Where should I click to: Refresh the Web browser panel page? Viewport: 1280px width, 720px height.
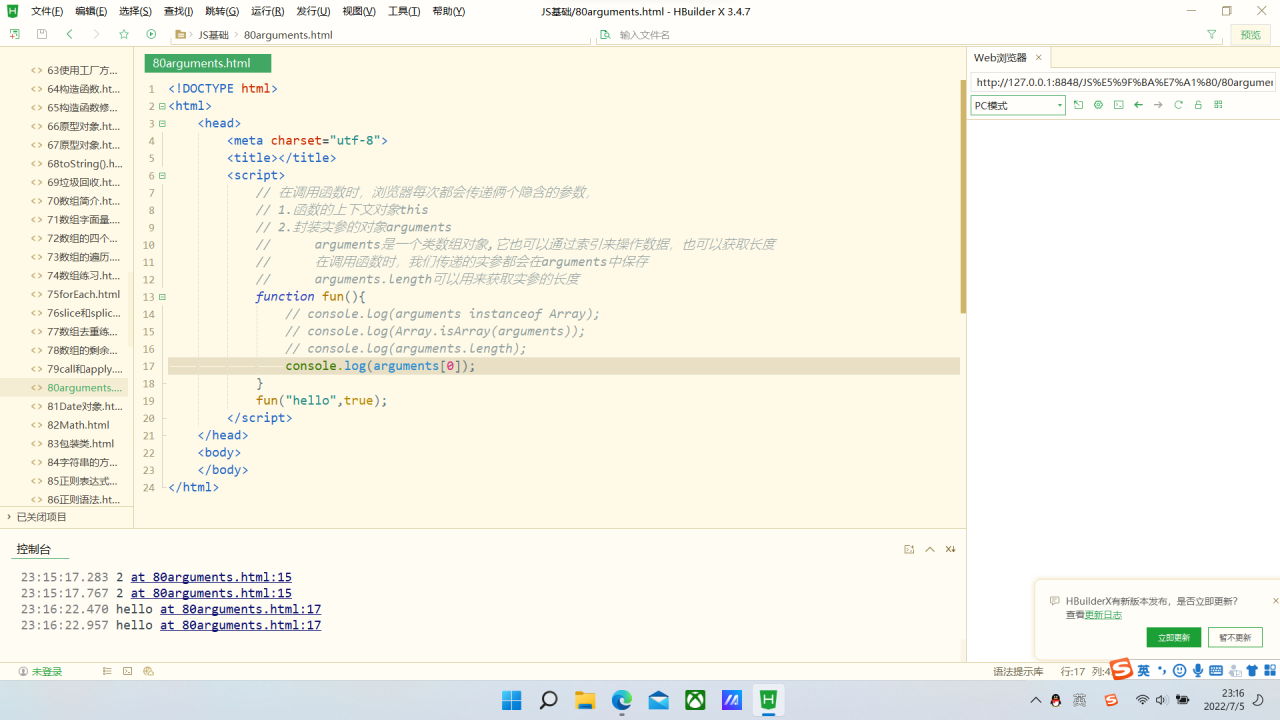[1178, 105]
